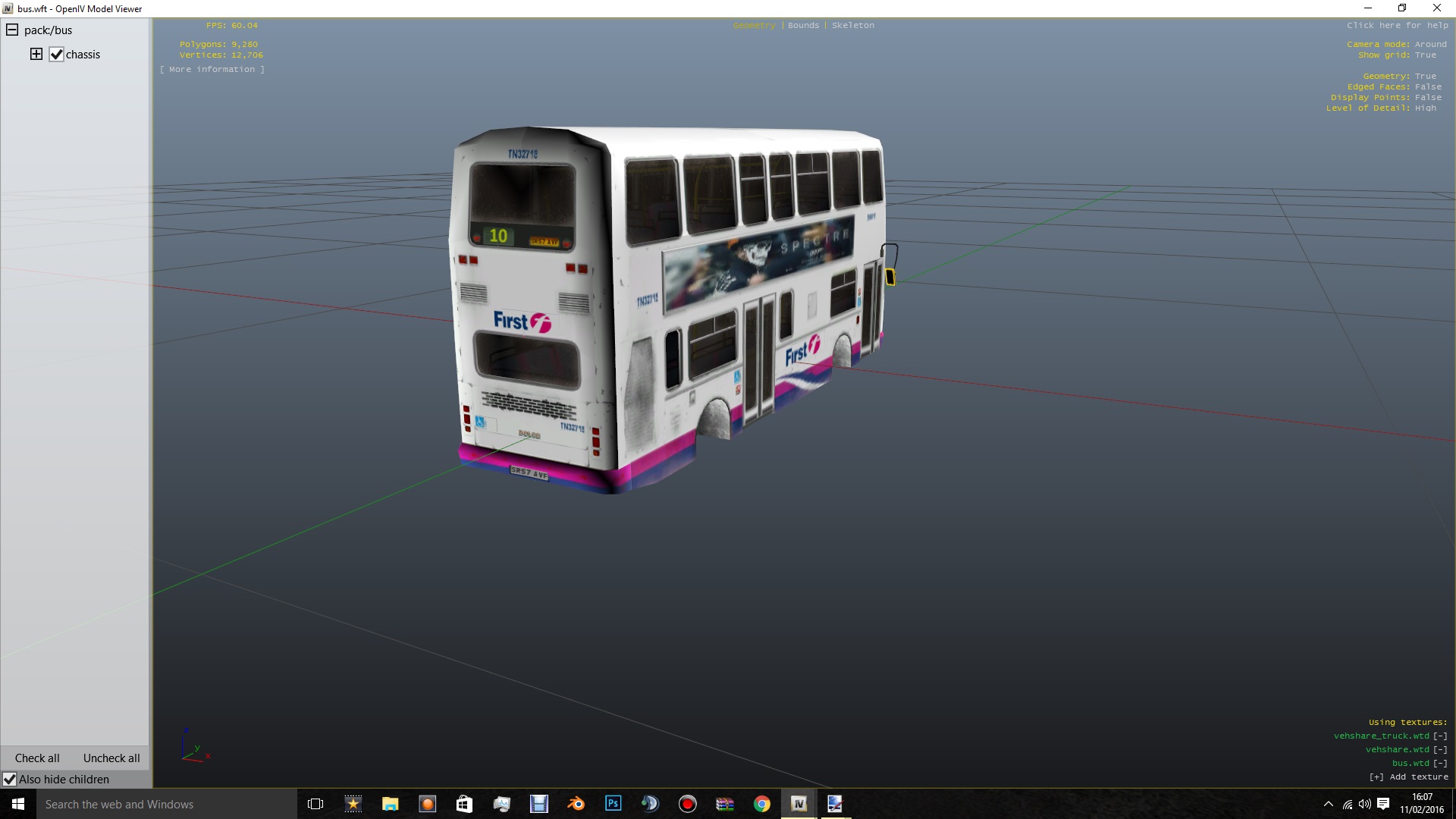Uncheck the chassis visibility checkbox

57,55
